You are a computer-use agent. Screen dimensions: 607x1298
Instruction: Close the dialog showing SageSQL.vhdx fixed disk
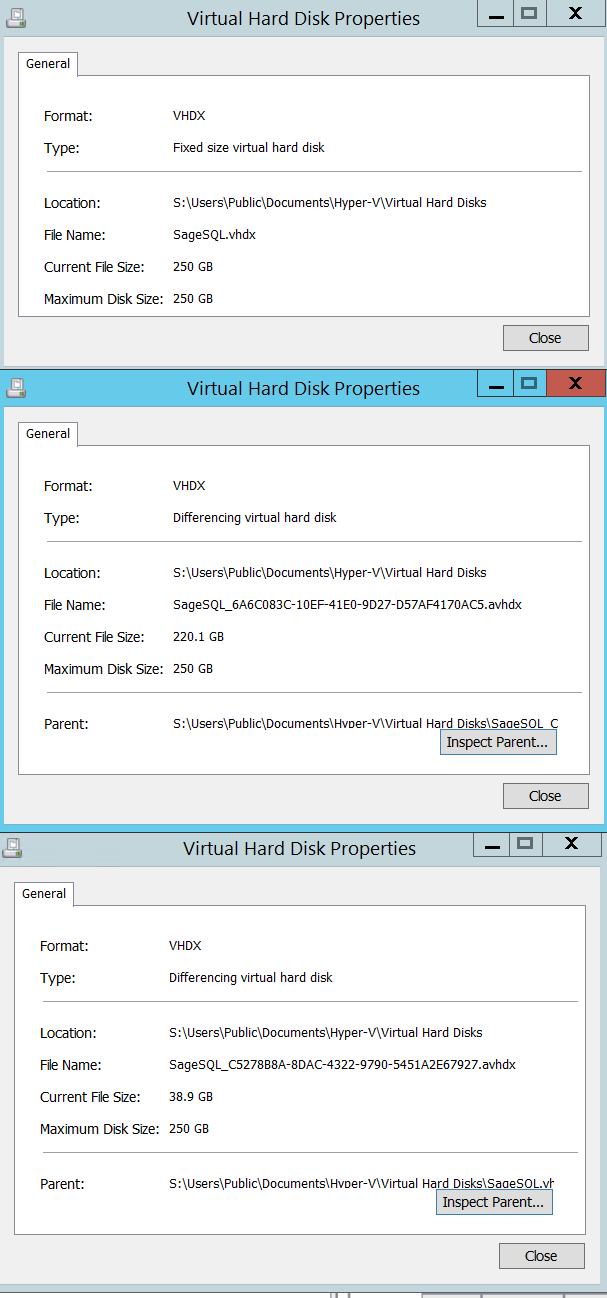[545, 337]
